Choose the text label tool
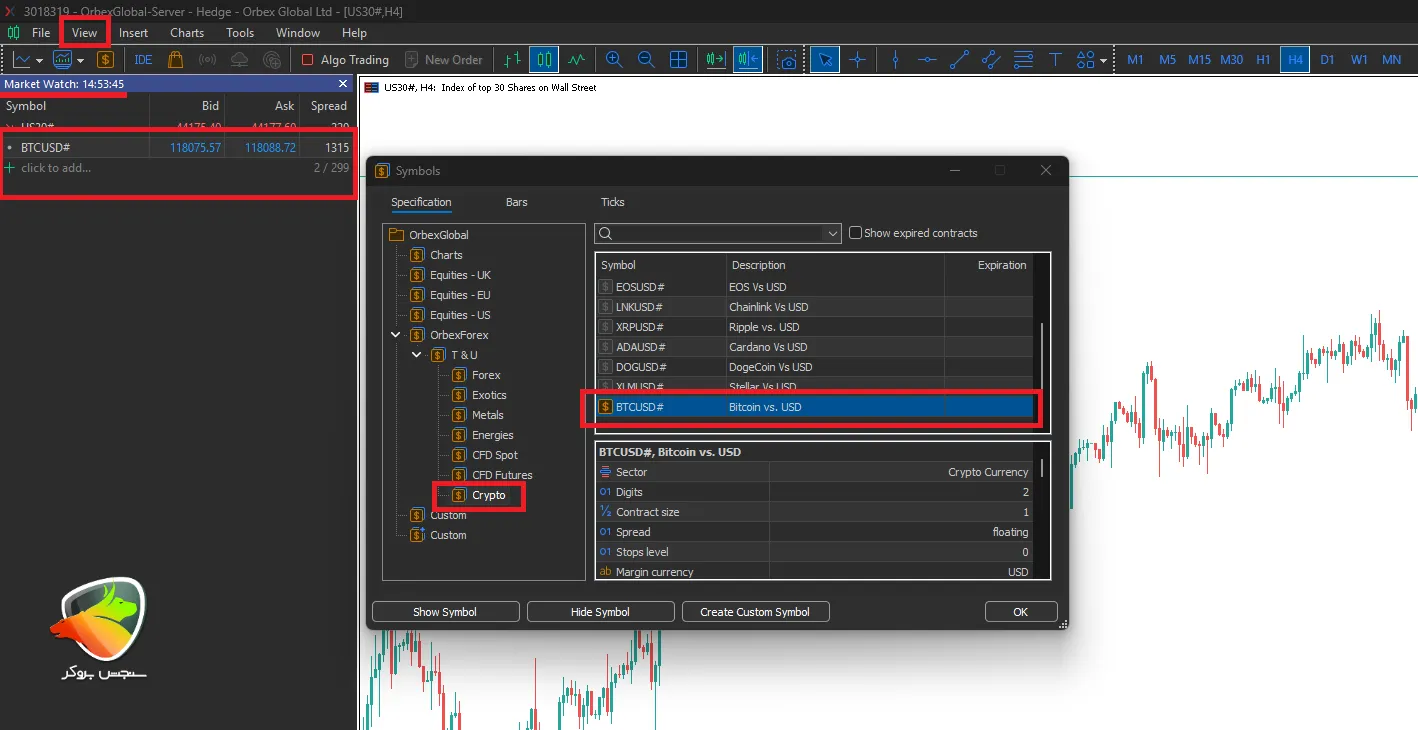 pos(1055,60)
